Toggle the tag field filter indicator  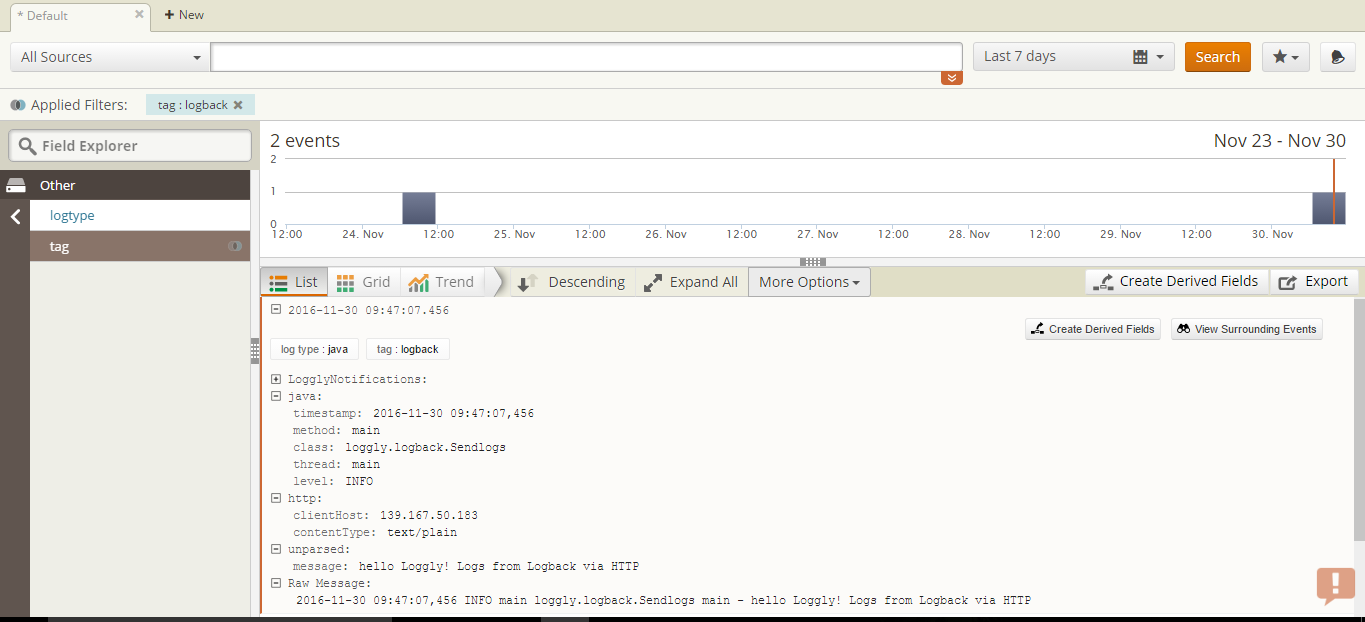tap(236, 246)
